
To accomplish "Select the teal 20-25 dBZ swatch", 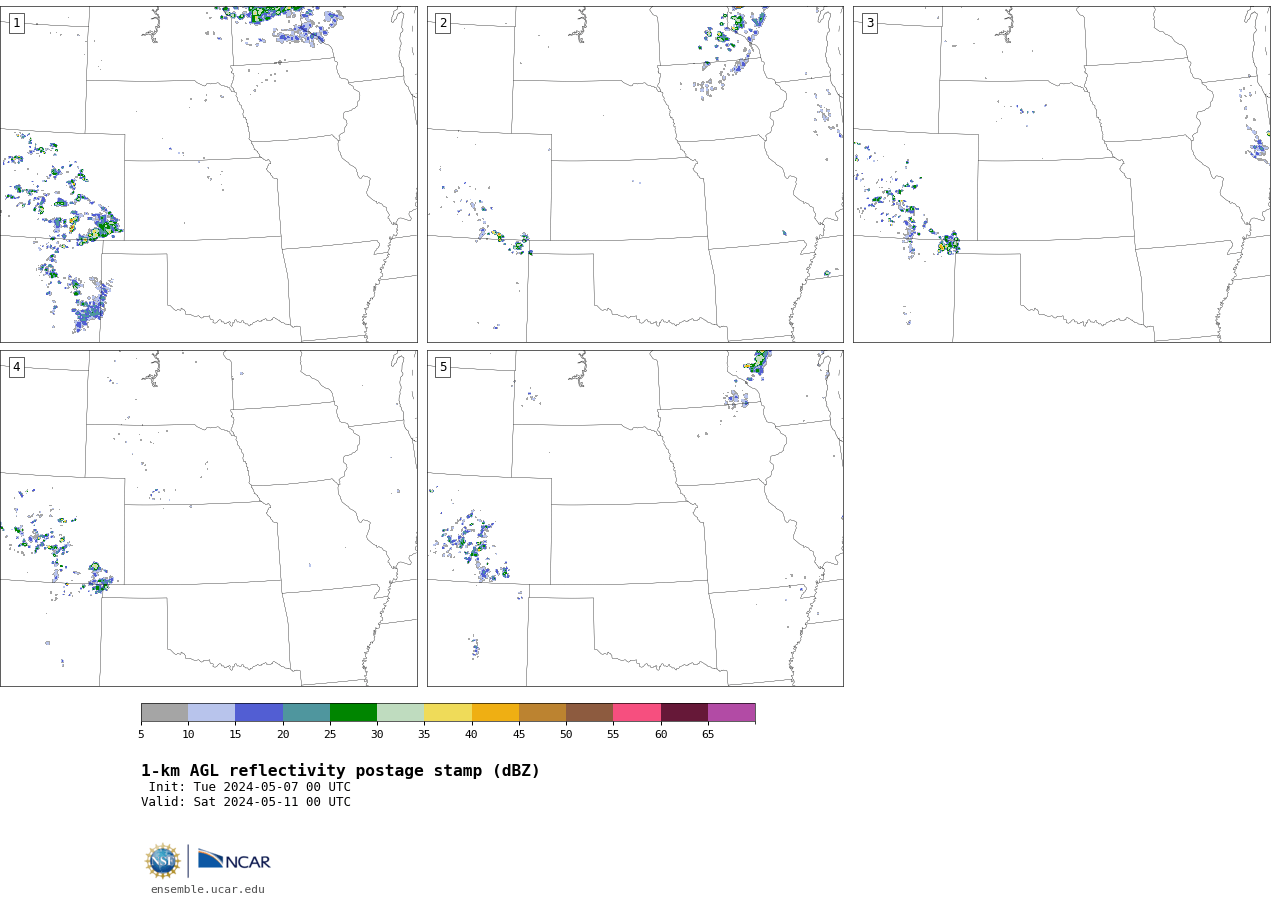I will pyautogui.click(x=306, y=712).
